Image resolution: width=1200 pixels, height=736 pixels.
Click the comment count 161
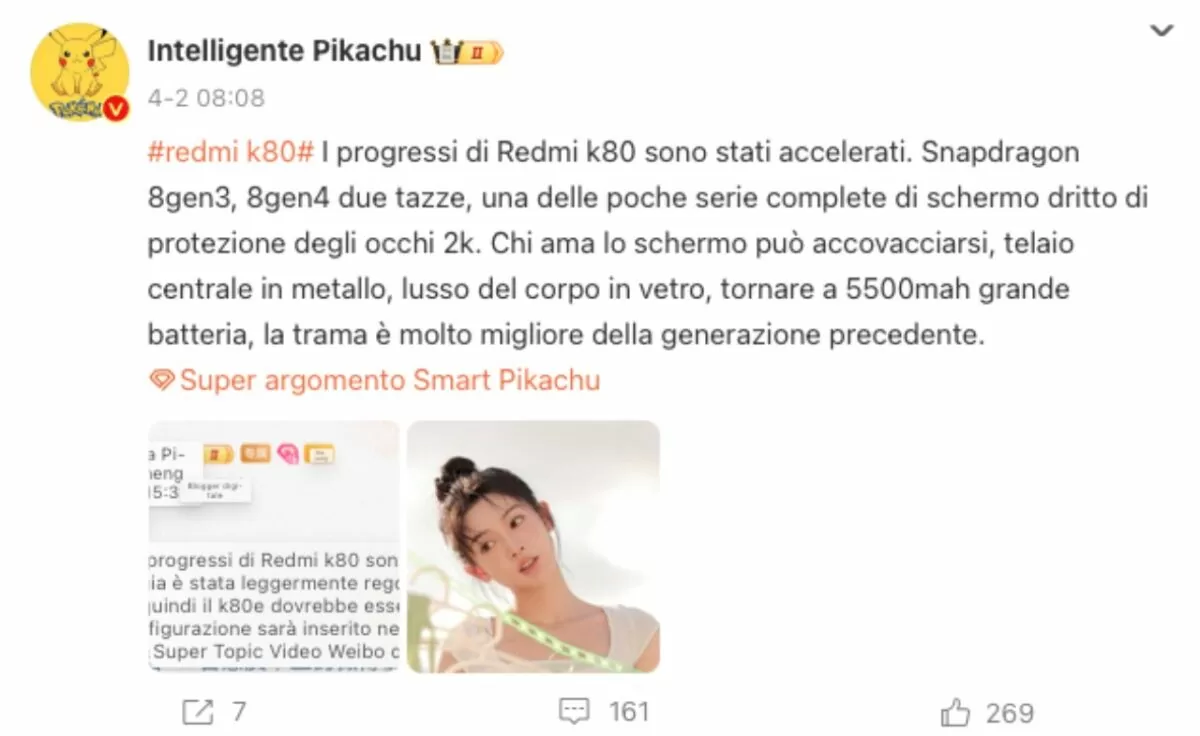pos(629,712)
